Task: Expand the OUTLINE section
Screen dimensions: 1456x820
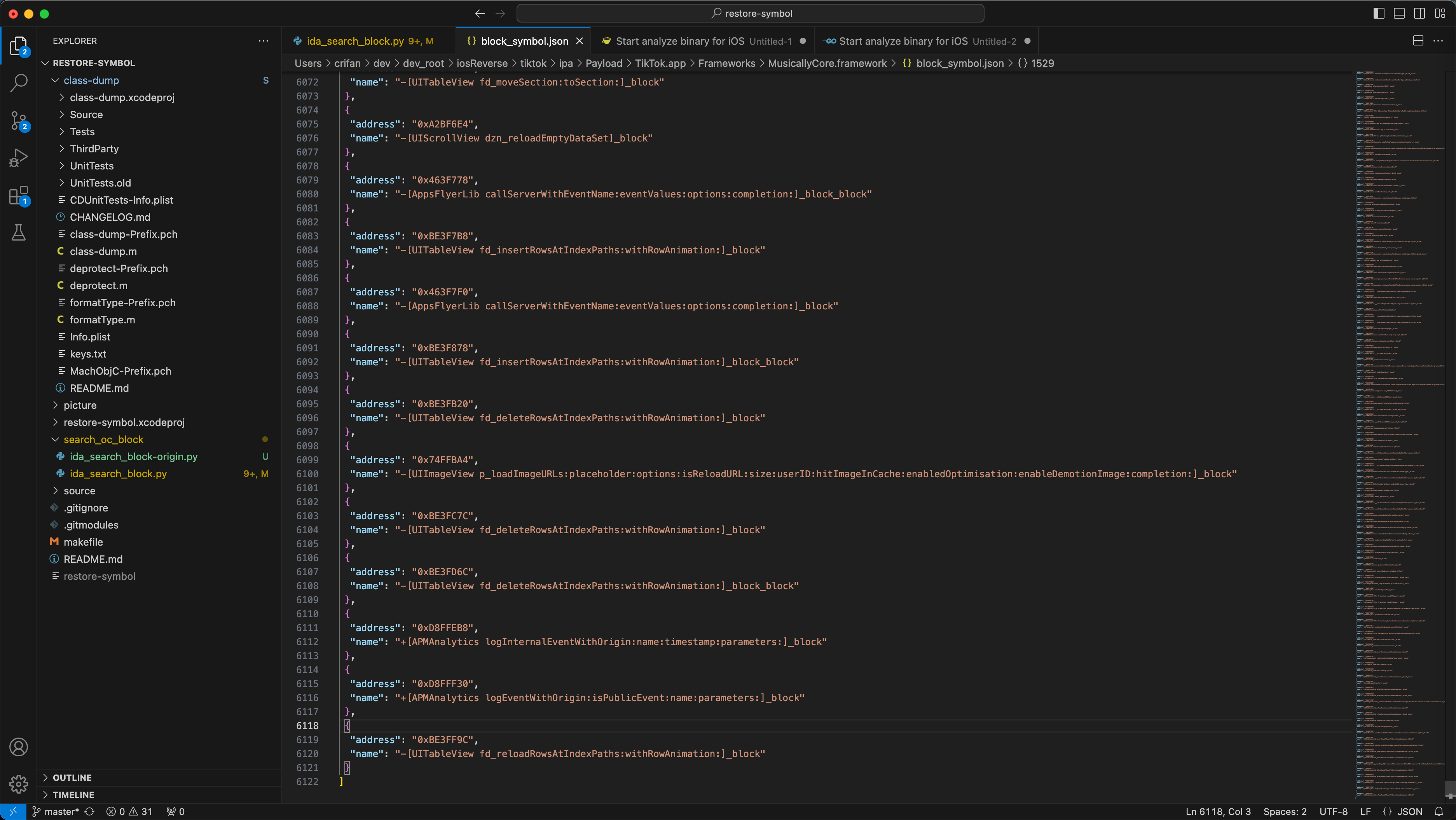Action: pos(159,778)
